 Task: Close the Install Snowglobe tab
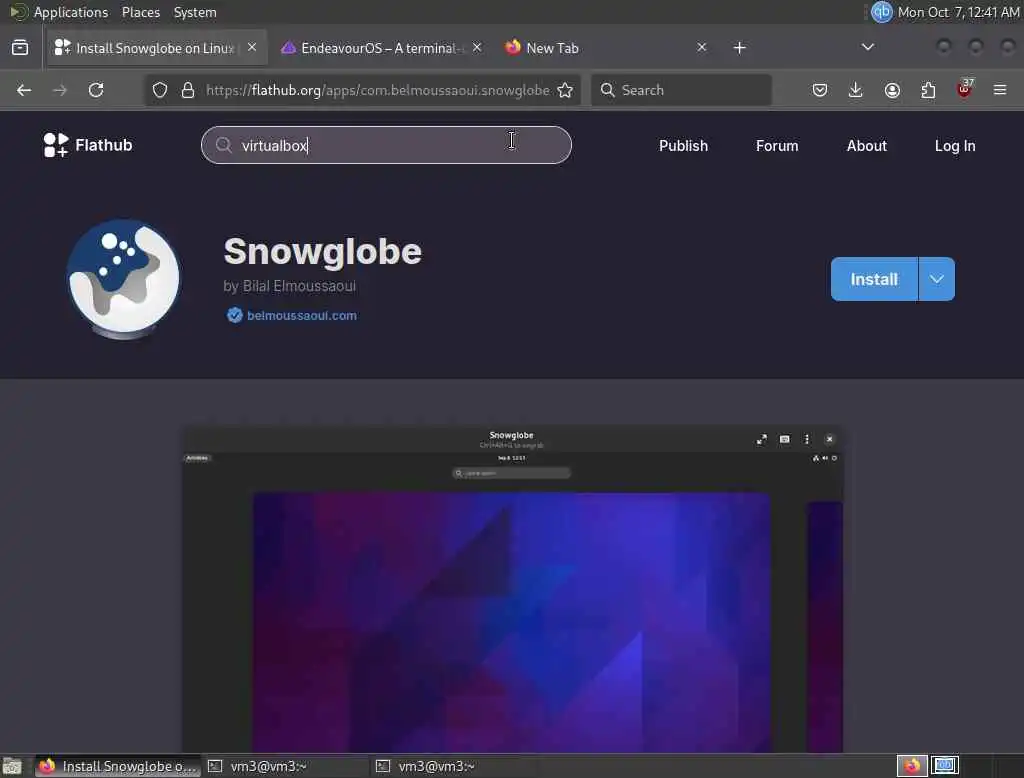(252, 48)
